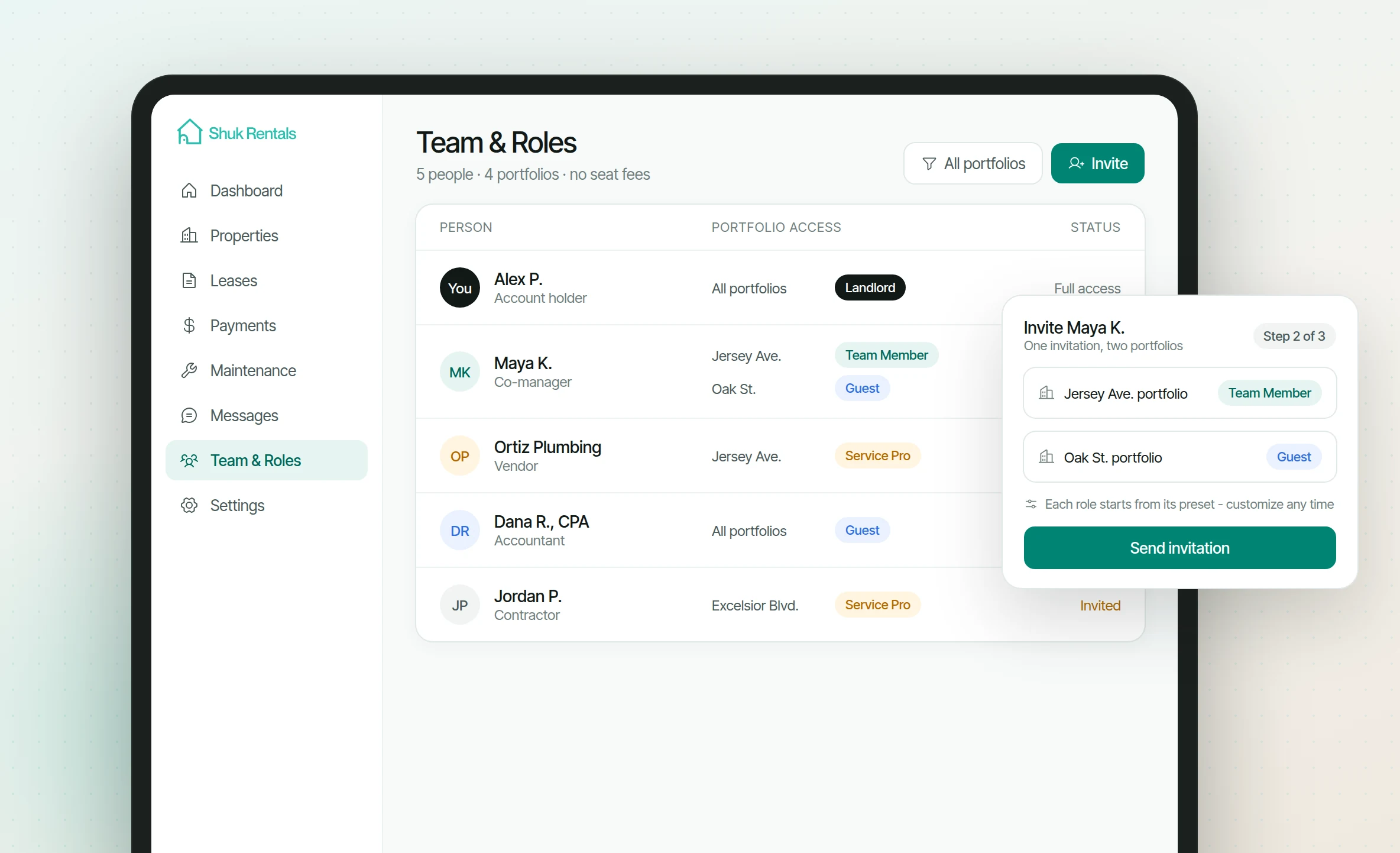The height and width of the screenshot is (853, 1400).
Task: Click the Payments dollar icon
Action: pyautogui.click(x=189, y=325)
